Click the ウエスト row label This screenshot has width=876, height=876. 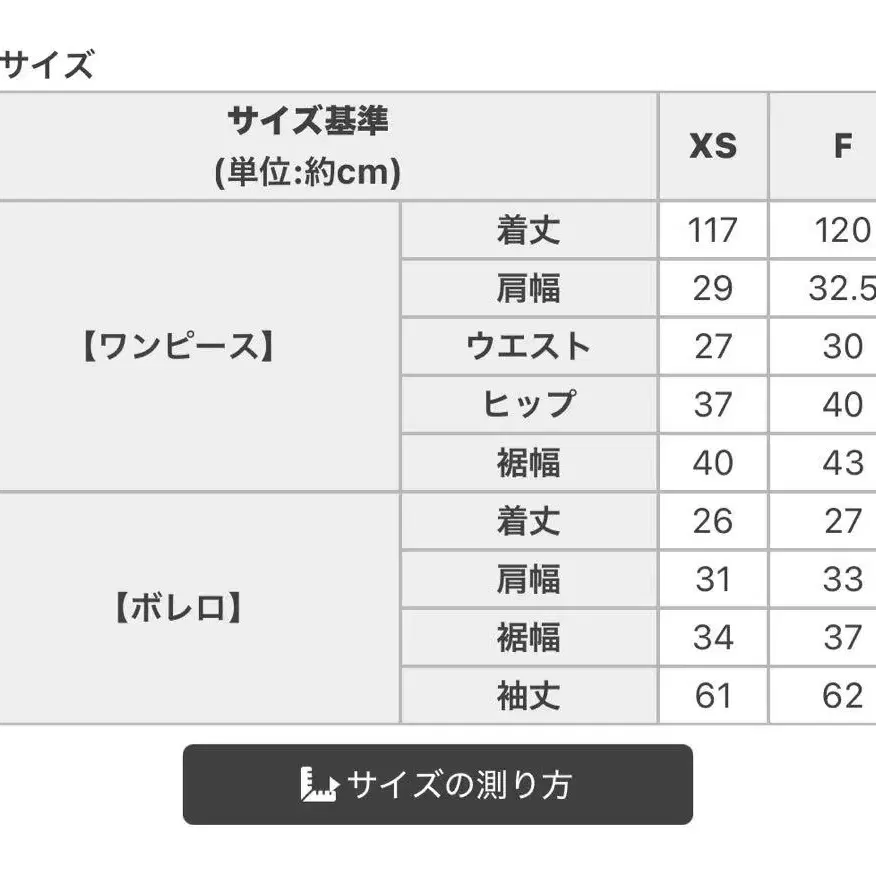click(x=529, y=347)
